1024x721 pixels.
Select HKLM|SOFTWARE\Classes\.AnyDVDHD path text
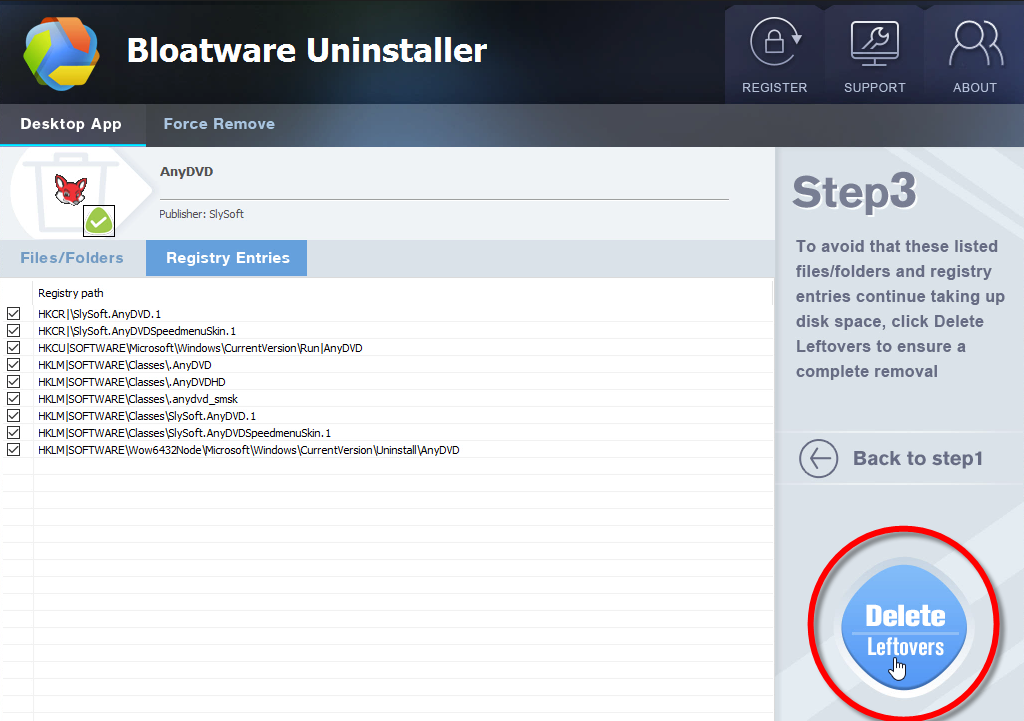tap(131, 382)
